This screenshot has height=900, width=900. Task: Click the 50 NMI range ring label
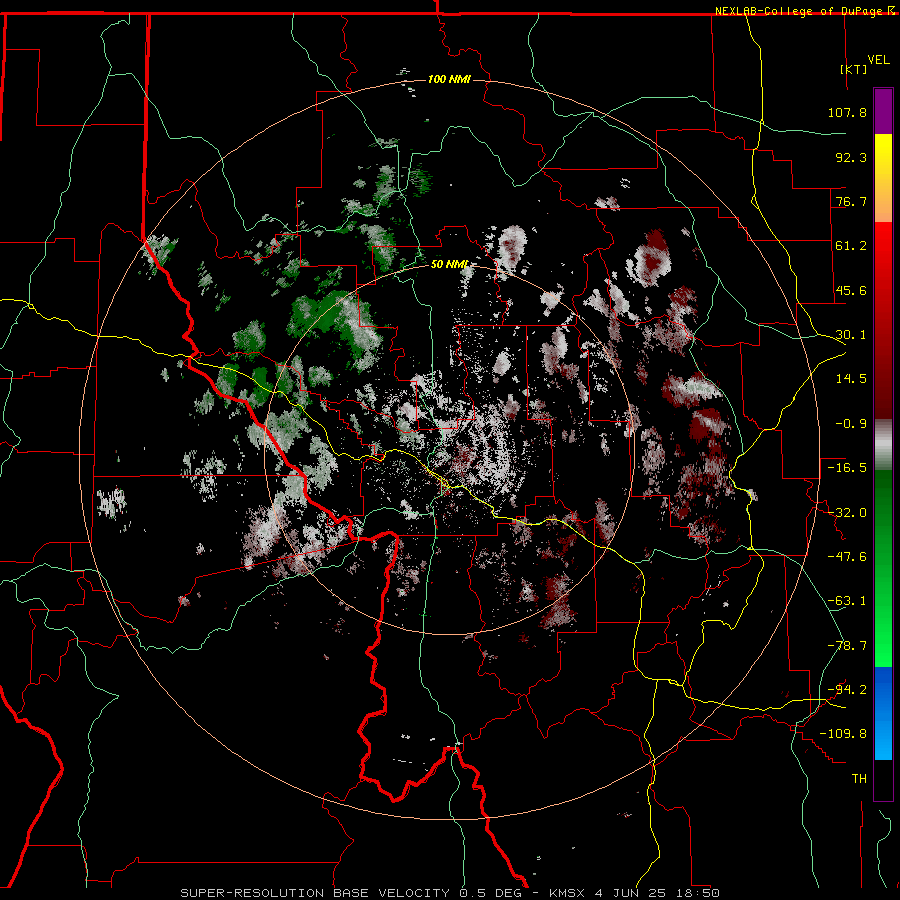click(x=449, y=265)
